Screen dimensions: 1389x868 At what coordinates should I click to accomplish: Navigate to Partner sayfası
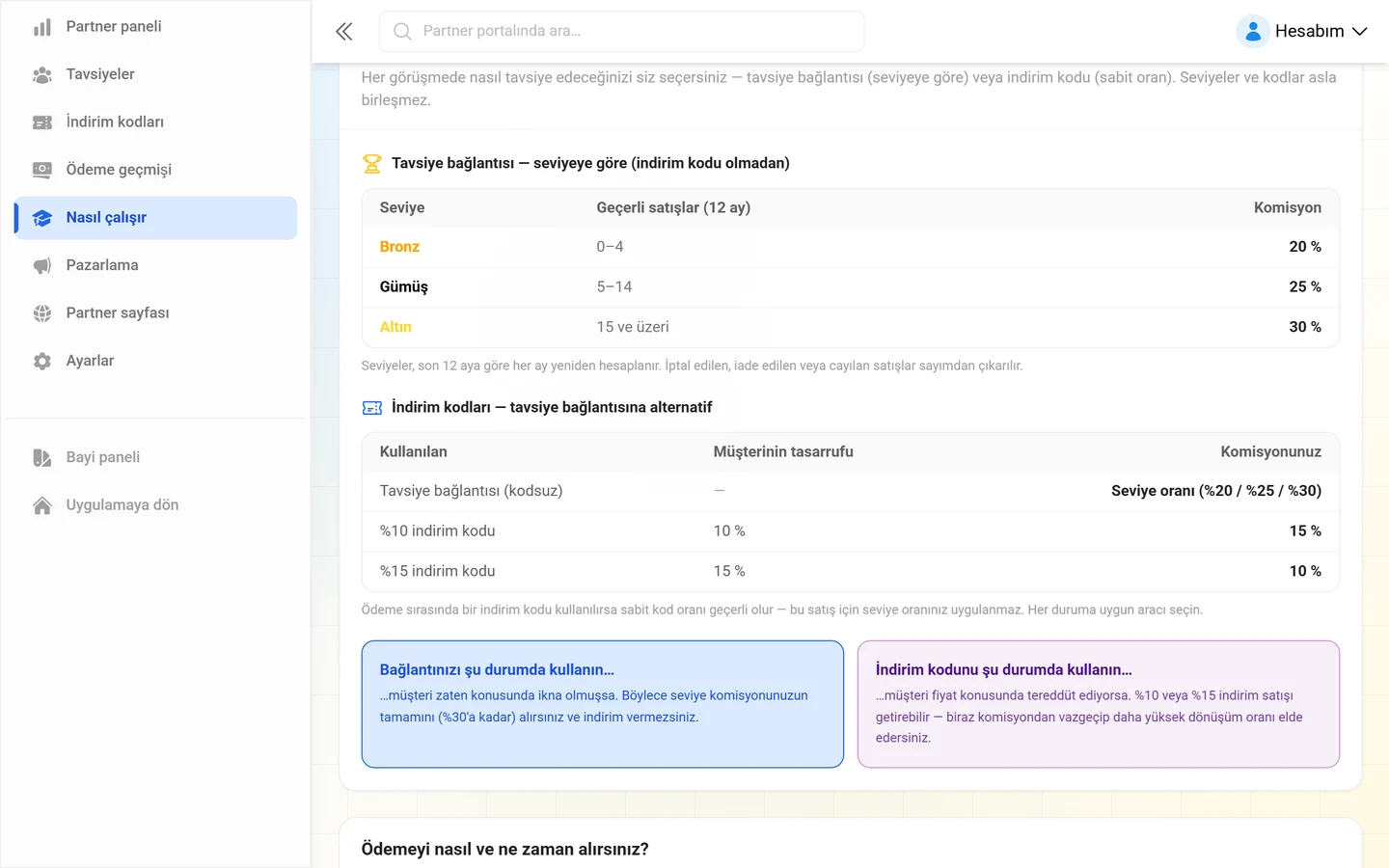click(x=156, y=313)
